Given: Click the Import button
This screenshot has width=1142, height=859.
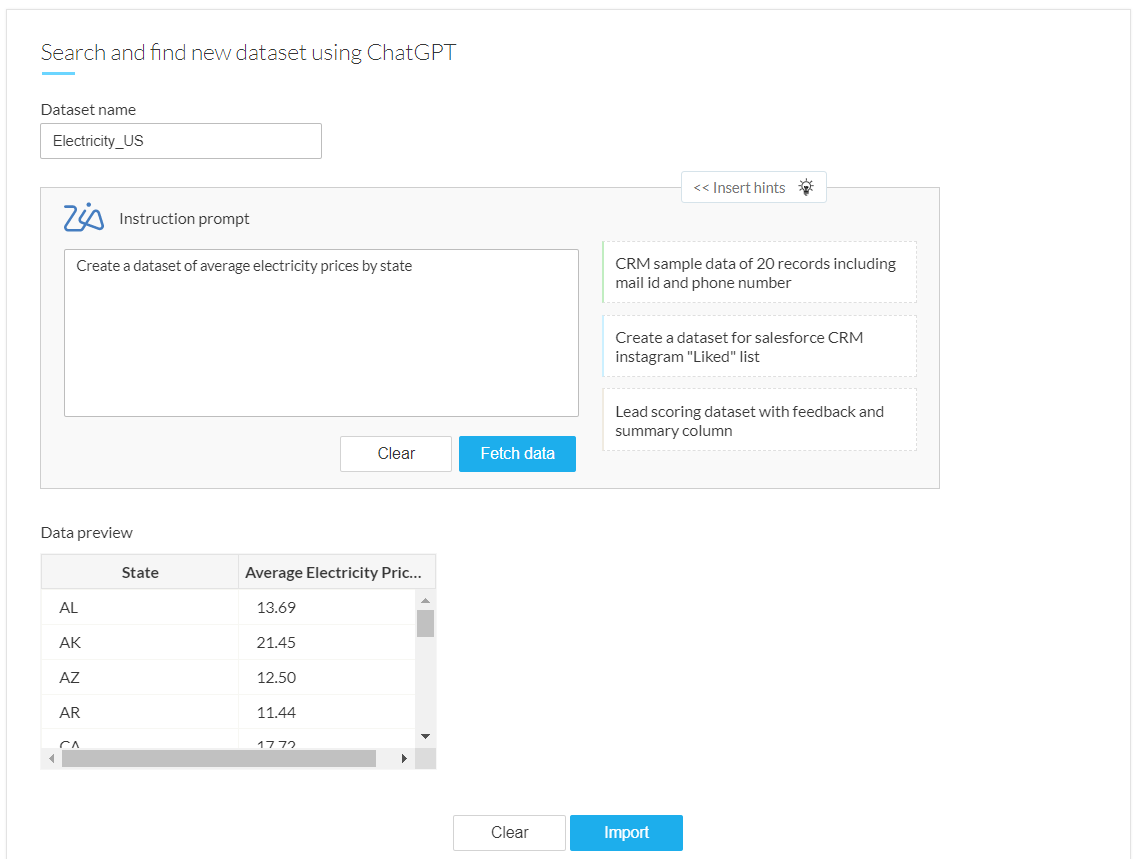Looking at the screenshot, I should (x=626, y=832).
